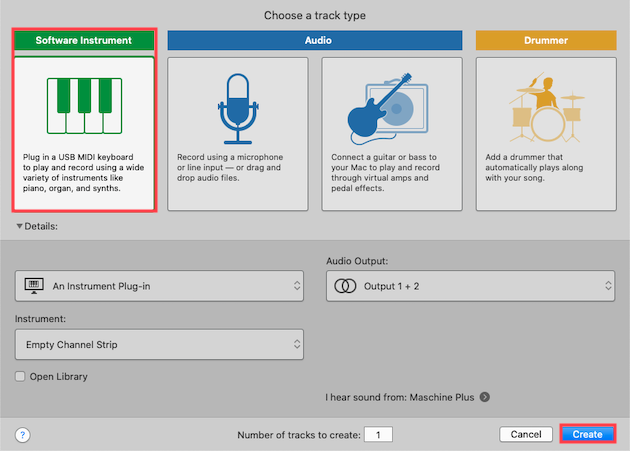Open the Audio Output 1 + 2 dropdown
The width and height of the screenshot is (630, 451).
tap(470, 286)
